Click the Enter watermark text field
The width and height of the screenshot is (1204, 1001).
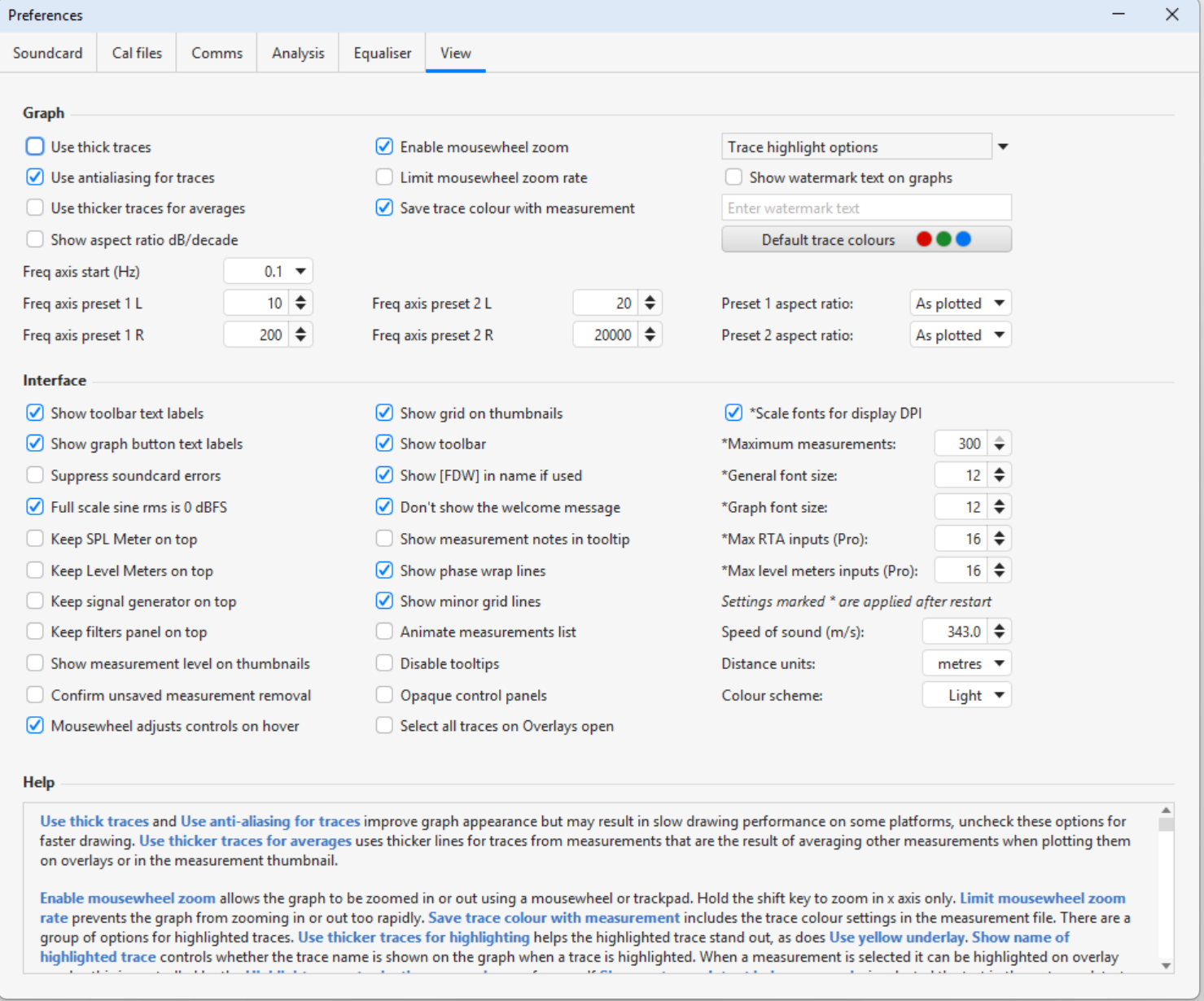pyautogui.click(x=866, y=208)
